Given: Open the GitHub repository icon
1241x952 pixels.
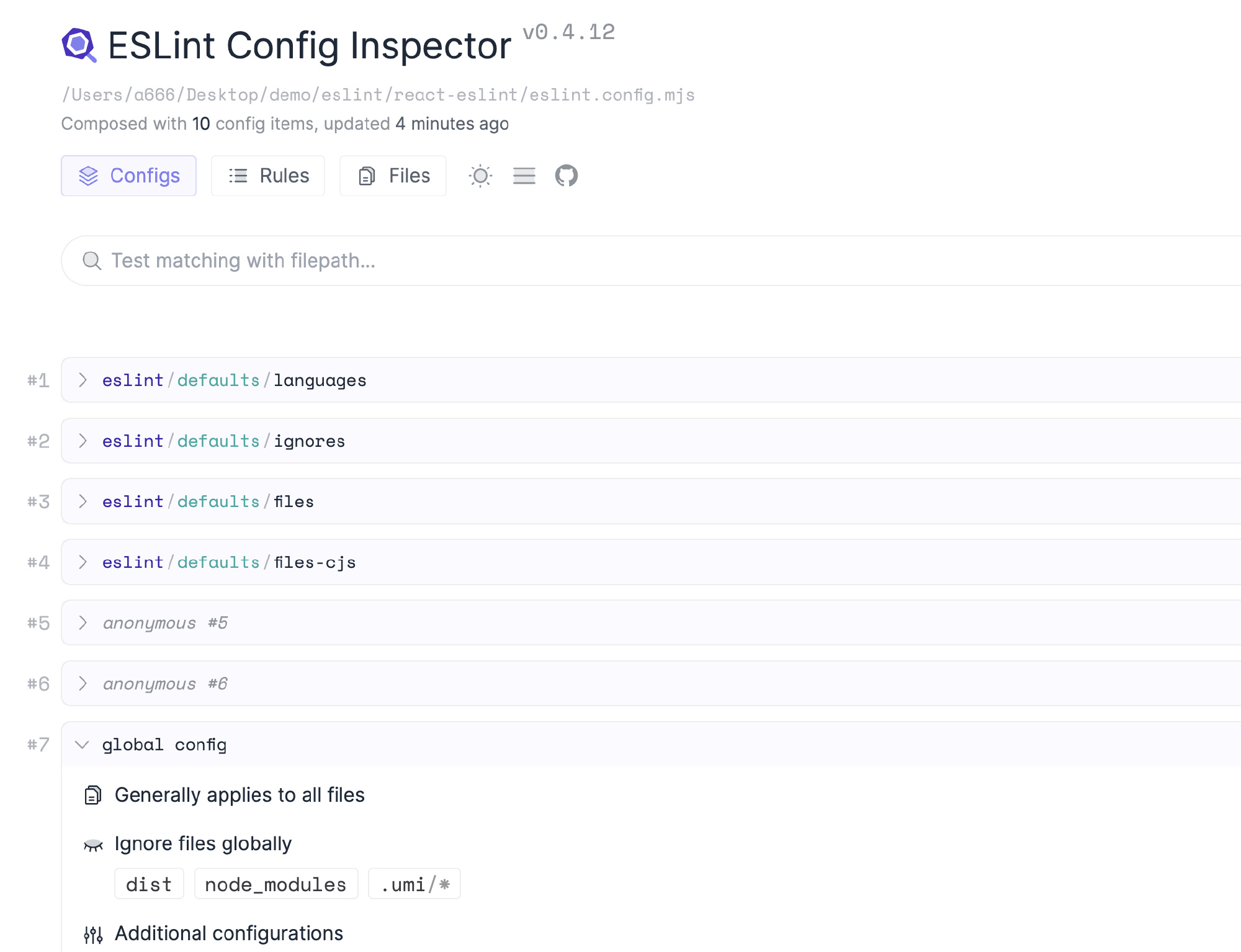Looking at the screenshot, I should pos(567,176).
